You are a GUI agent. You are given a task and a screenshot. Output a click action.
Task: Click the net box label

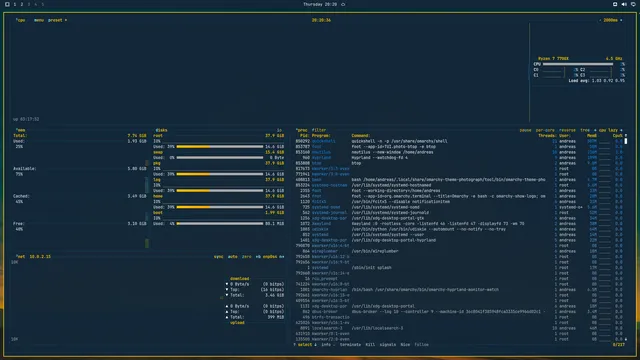click(20, 257)
